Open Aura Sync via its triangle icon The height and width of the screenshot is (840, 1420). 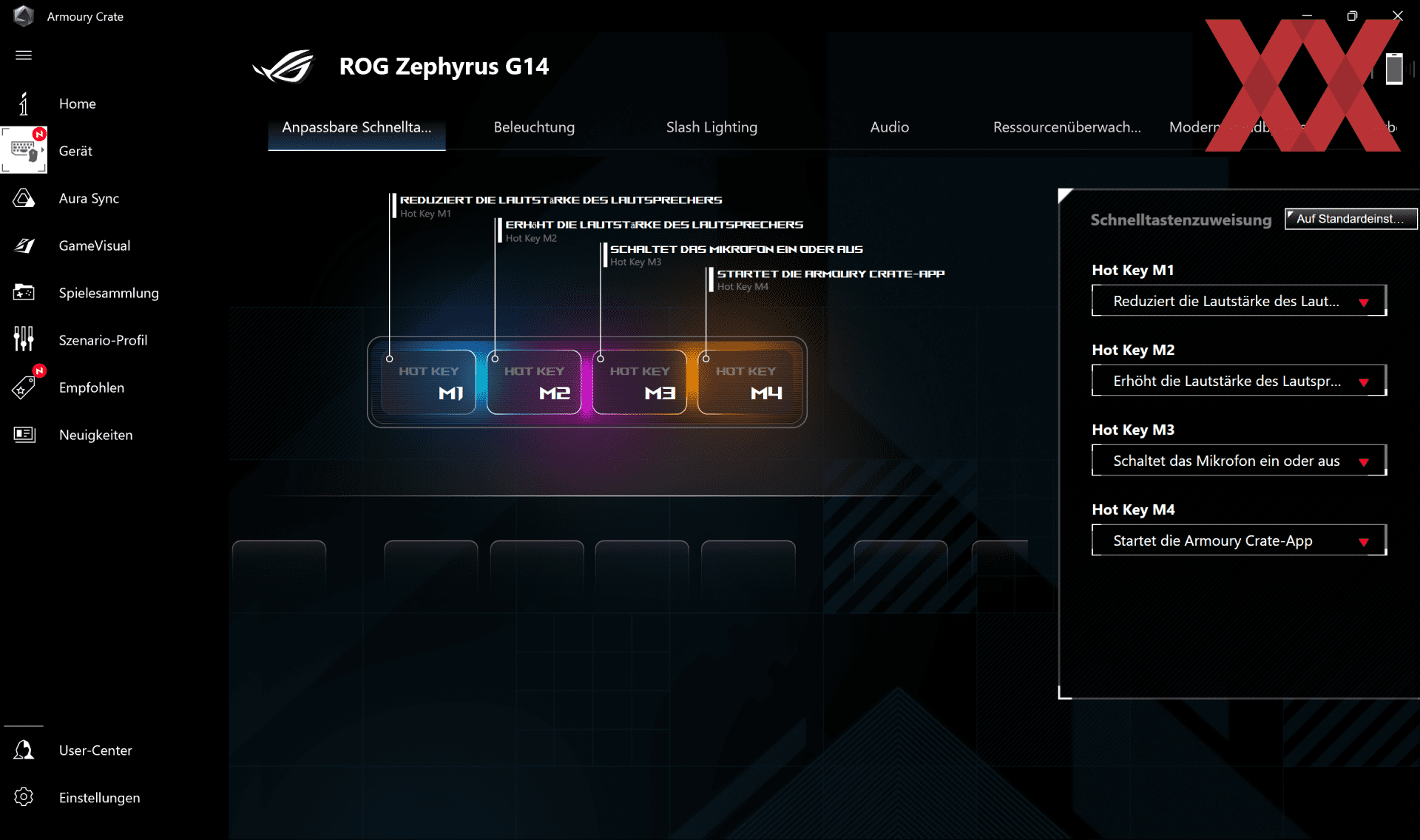pos(24,198)
